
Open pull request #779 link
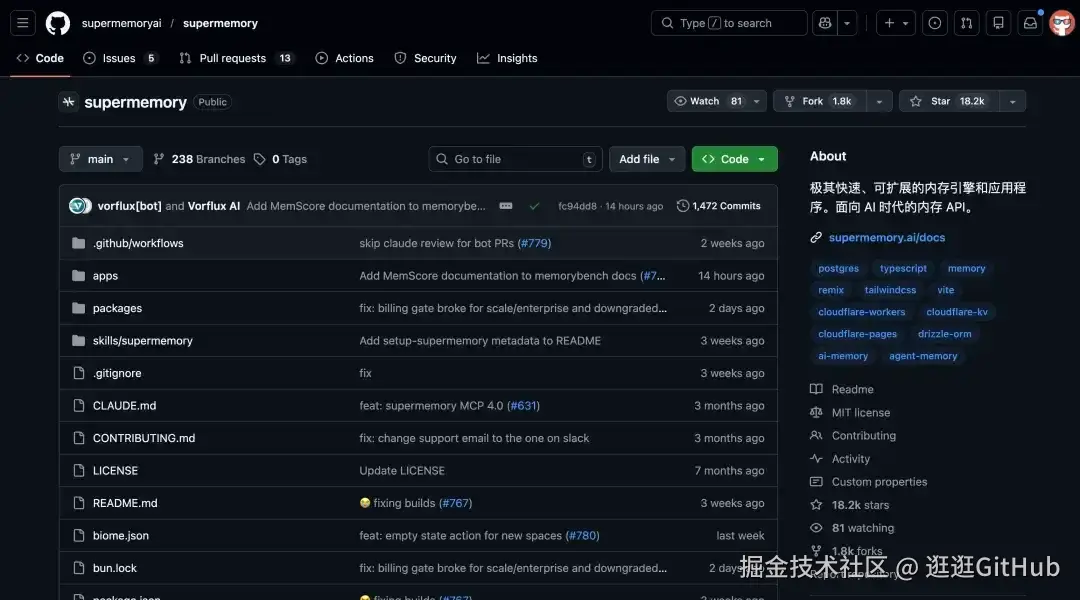pyautogui.click(x=534, y=243)
